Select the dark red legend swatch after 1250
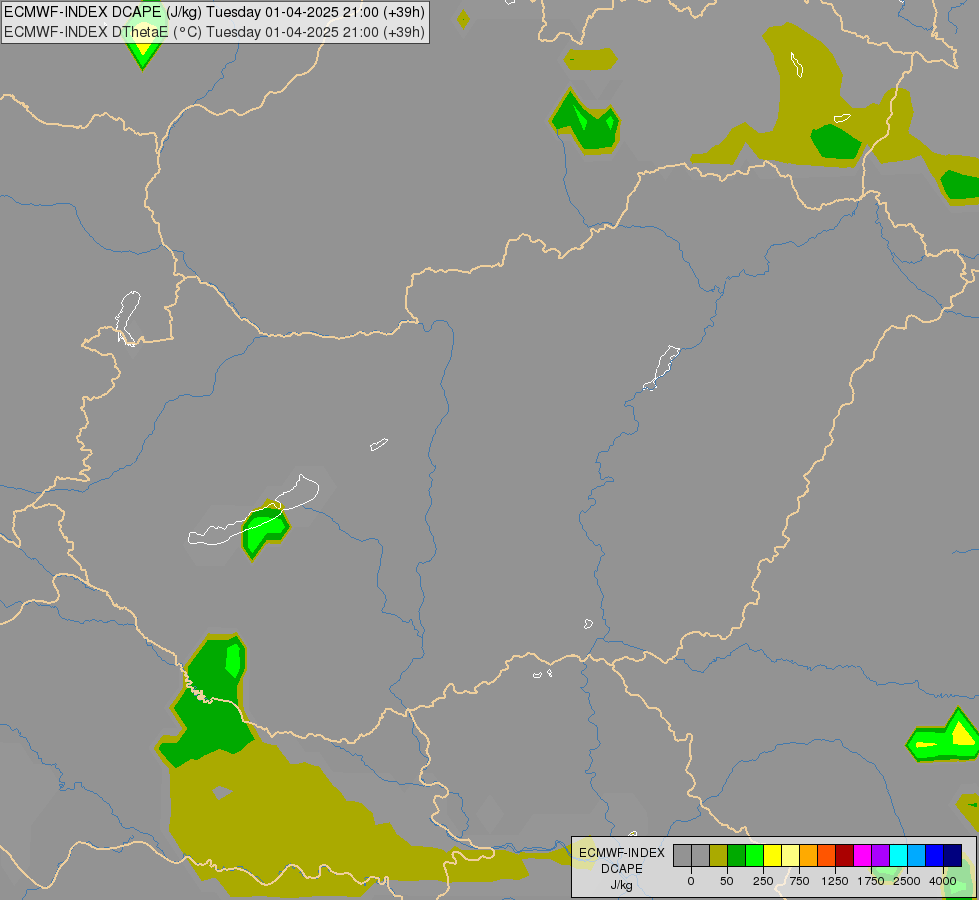979x900 pixels. [x=845, y=856]
